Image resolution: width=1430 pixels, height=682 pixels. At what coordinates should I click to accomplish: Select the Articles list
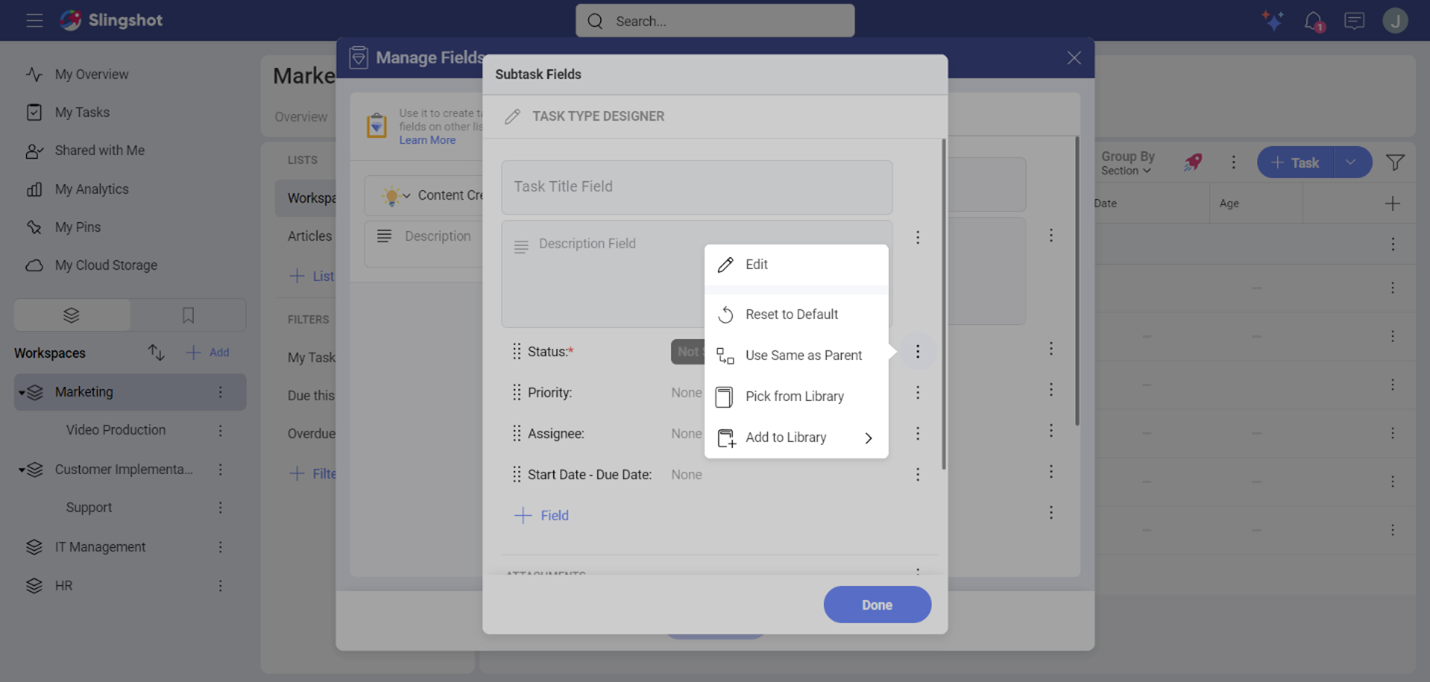310,236
